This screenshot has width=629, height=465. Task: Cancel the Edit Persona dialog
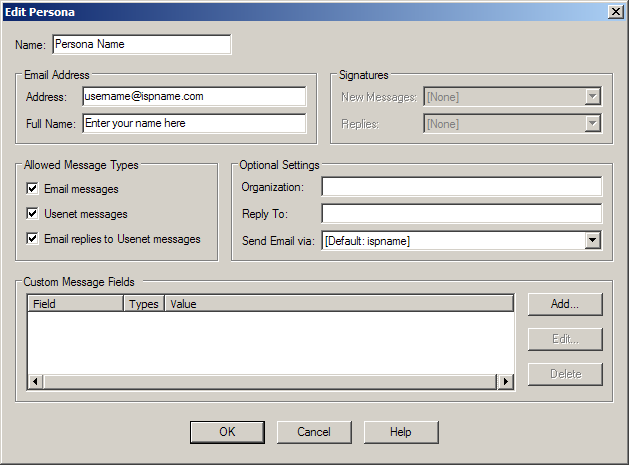click(x=314, y=432)
